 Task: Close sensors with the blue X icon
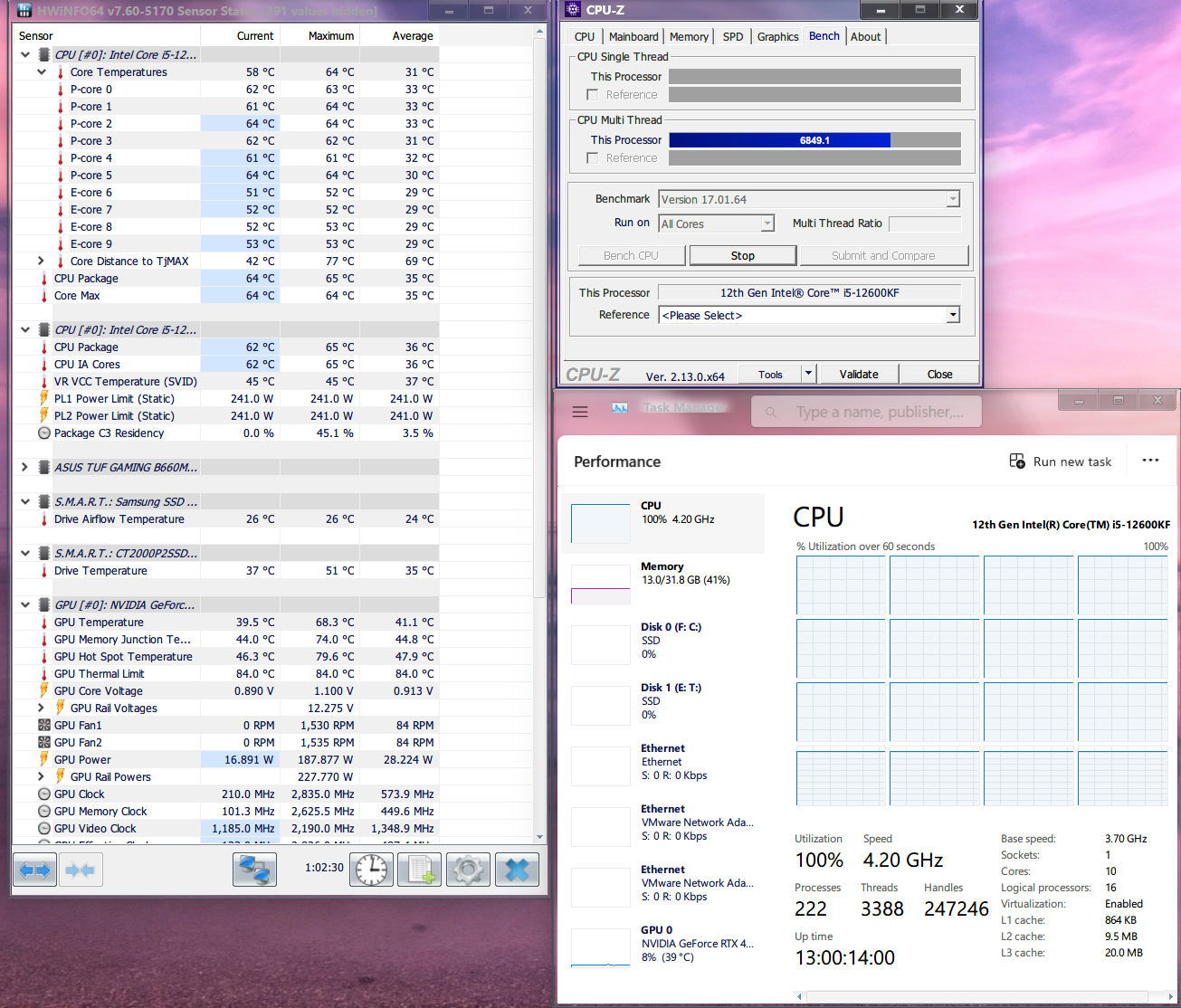[x=517, y=870]
